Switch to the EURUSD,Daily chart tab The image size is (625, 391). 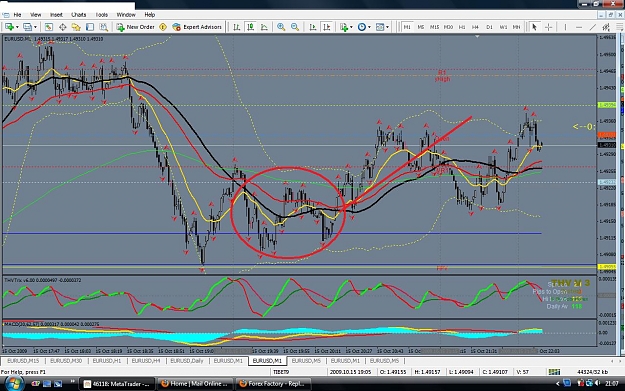click(187, 361)
